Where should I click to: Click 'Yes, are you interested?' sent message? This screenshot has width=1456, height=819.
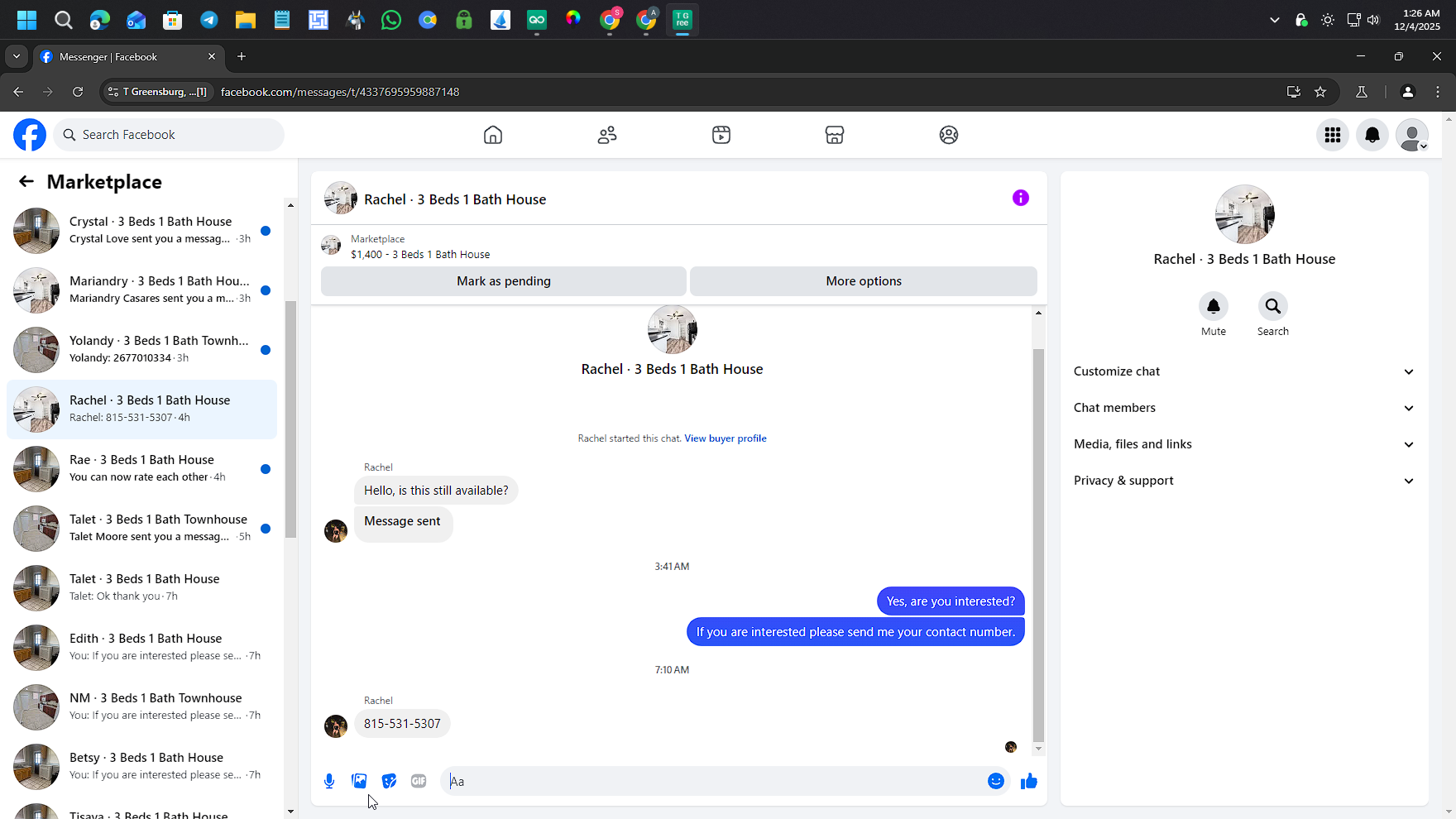coord(951,601)
